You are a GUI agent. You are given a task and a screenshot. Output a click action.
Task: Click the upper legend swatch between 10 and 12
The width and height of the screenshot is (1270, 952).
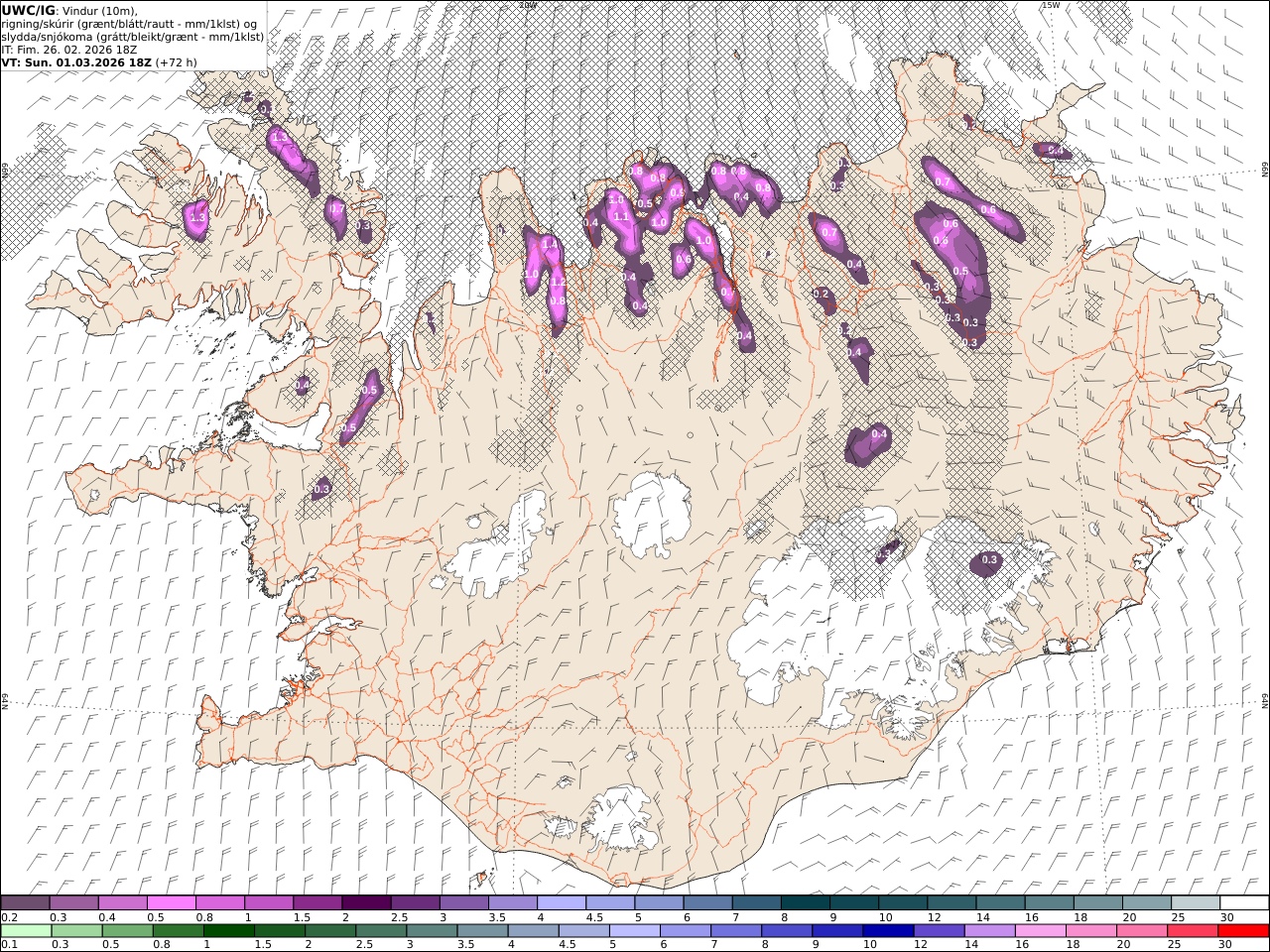901,902
